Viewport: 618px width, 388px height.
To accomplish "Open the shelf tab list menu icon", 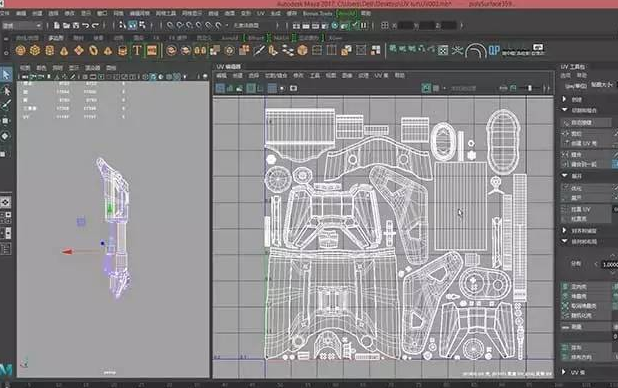I will [x=6, y=39].
